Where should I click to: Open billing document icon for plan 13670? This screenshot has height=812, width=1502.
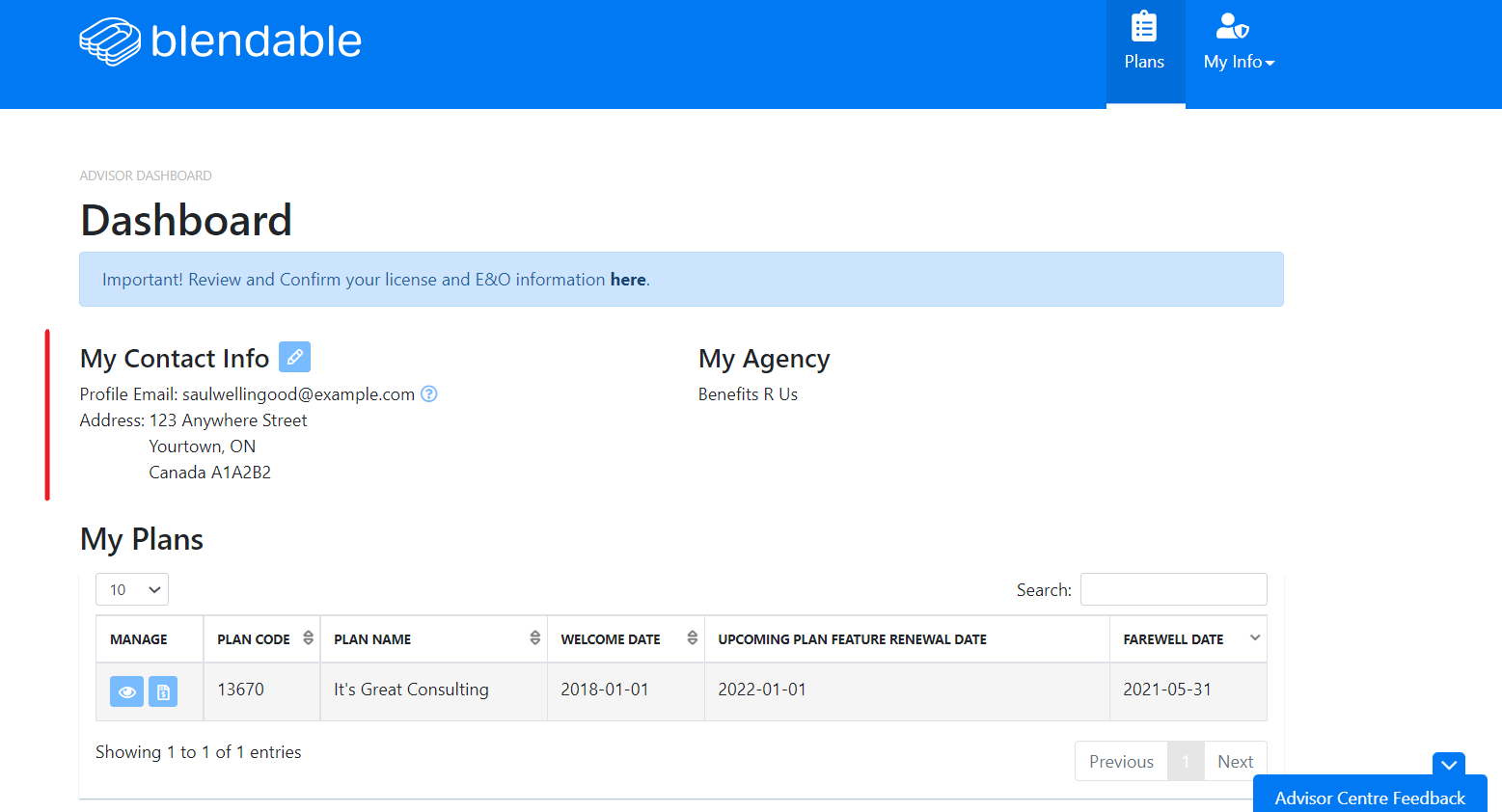point(163,691)
